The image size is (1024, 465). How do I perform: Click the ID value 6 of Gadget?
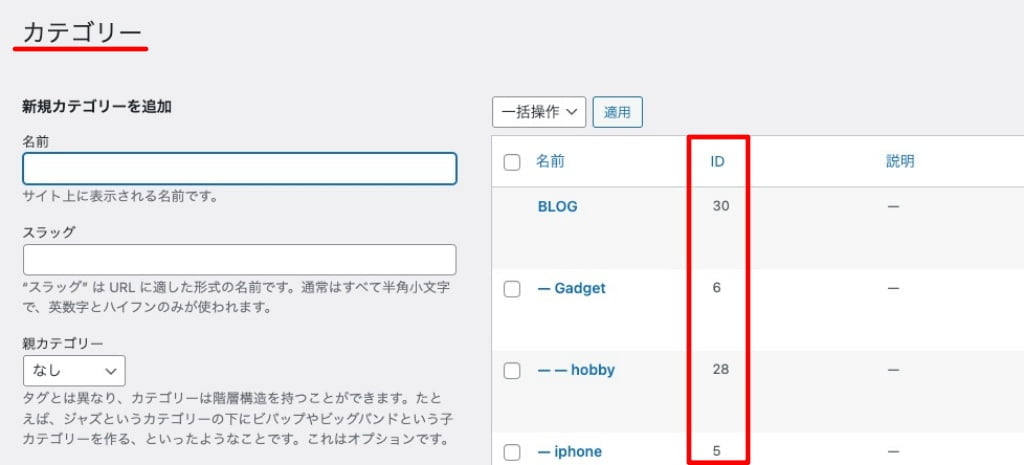(x=716, y=288)
